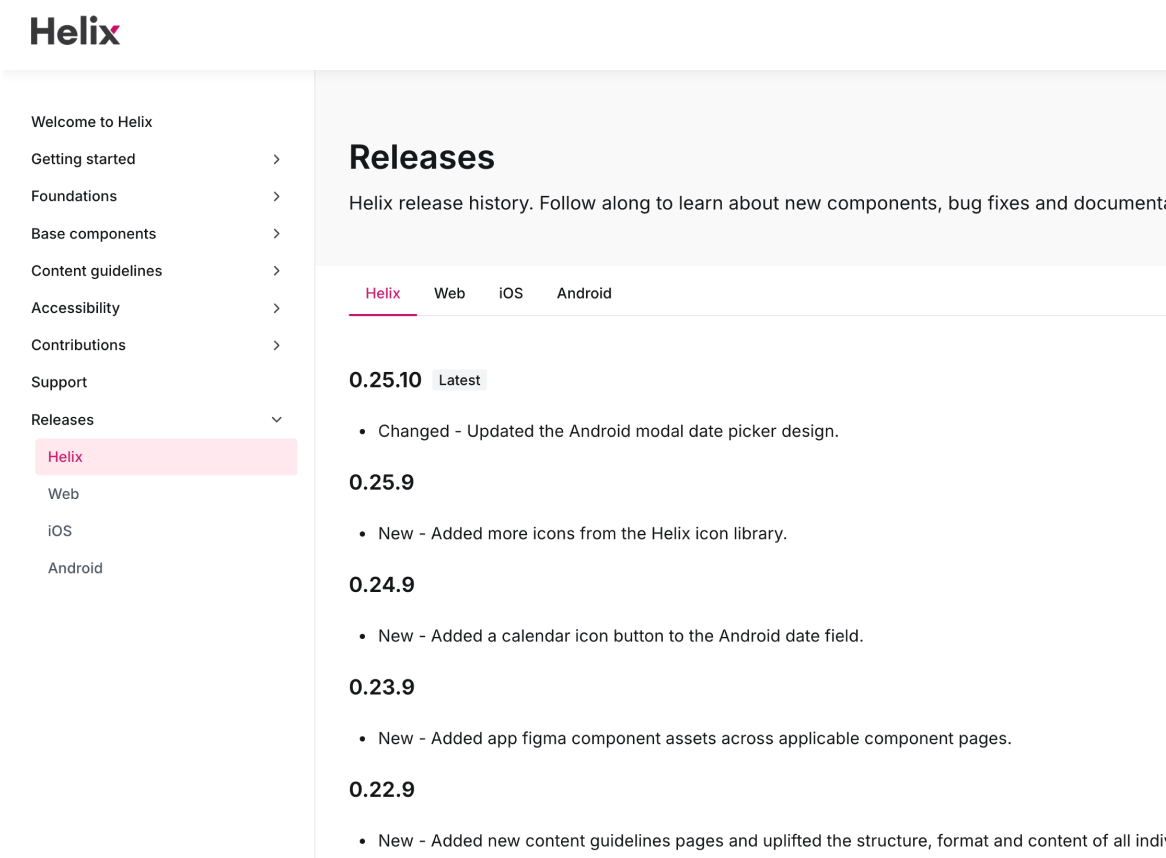Expand the Foundations section arrow
Viewport: 1166px width, 858px height.
click(x=276, y=196)
